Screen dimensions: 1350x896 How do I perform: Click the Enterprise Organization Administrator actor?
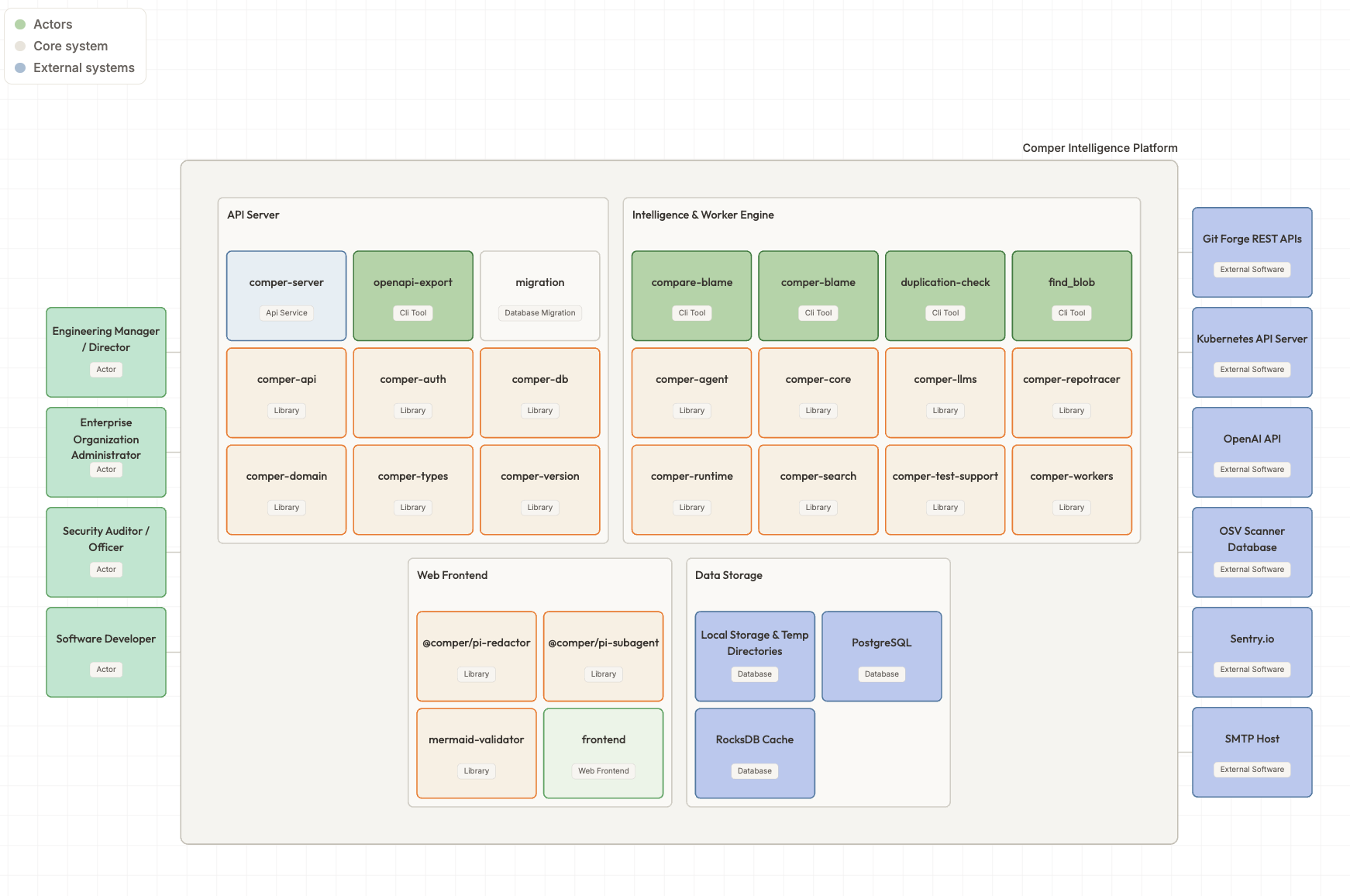106,453
